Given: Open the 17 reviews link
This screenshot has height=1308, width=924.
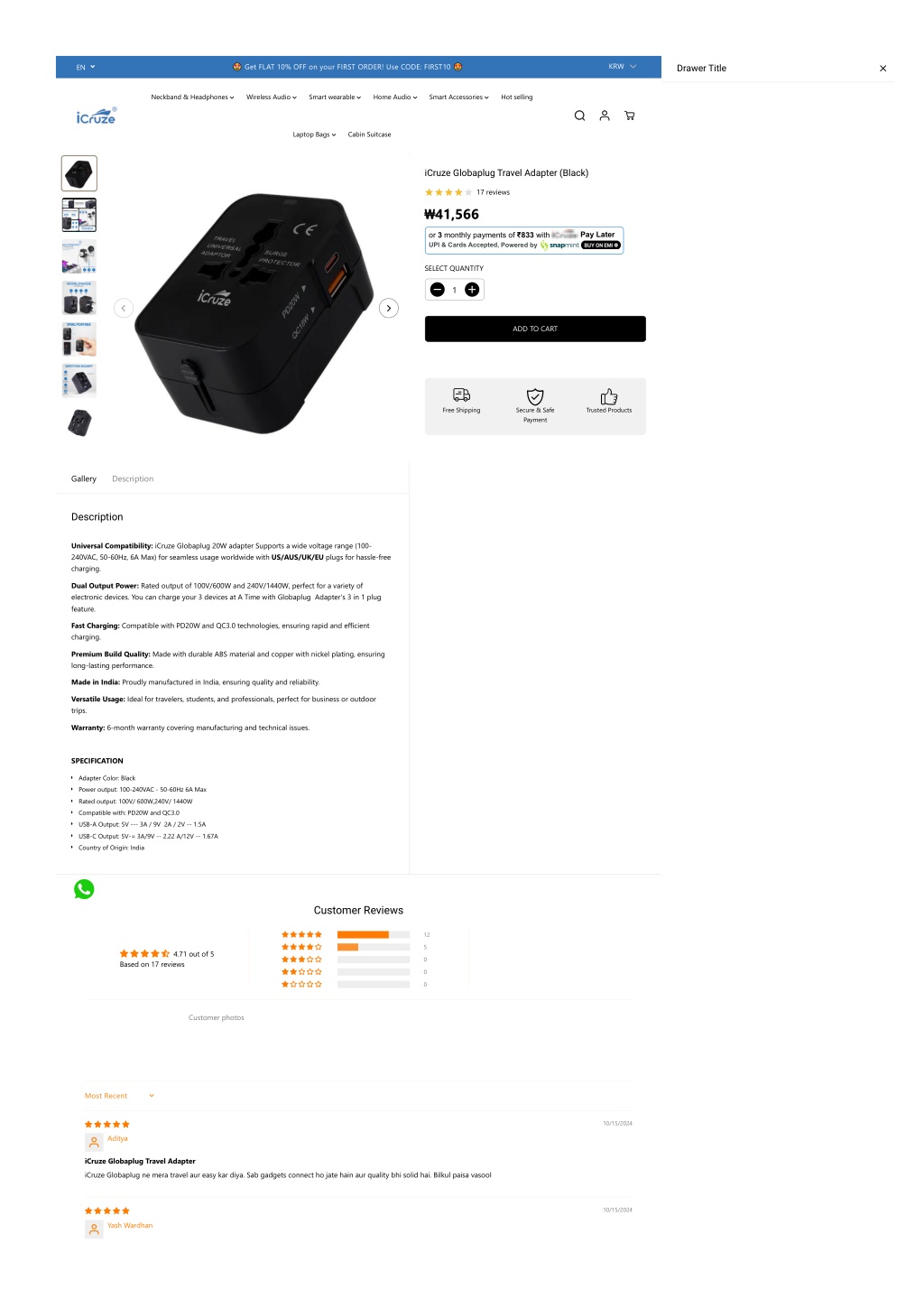Looking at the screenshot, I should (x=493, y=192).
